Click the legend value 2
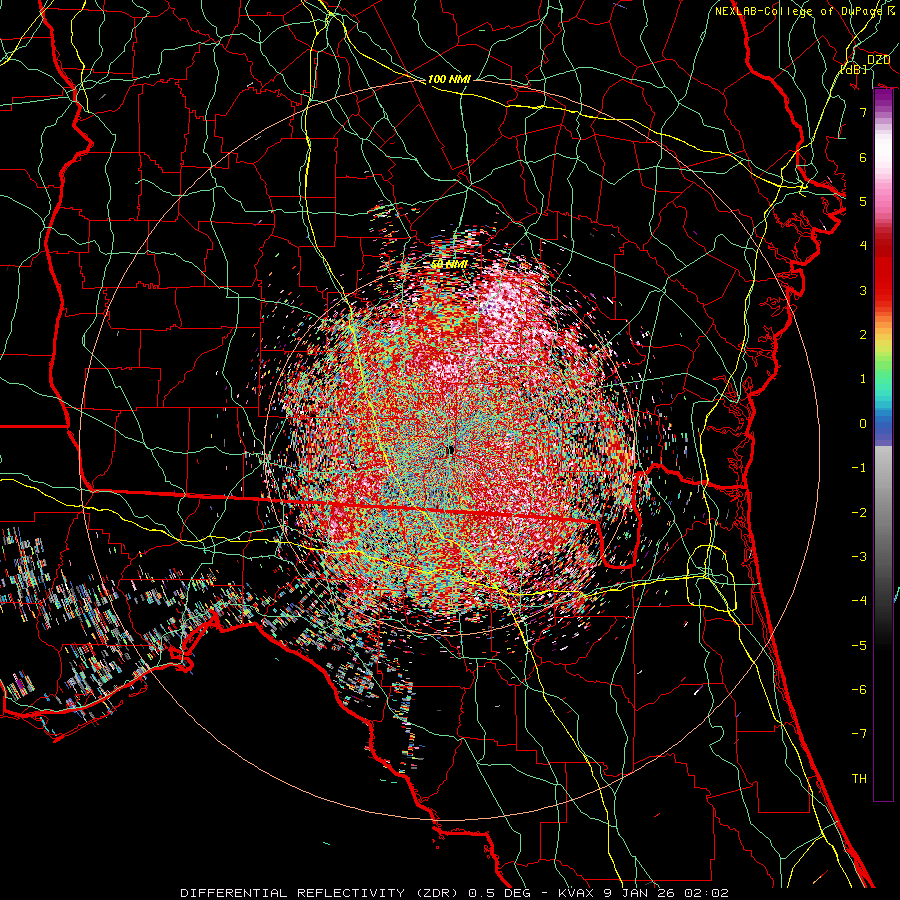The width and height of the screenshot is (900, 900). [x=863, y=335]
